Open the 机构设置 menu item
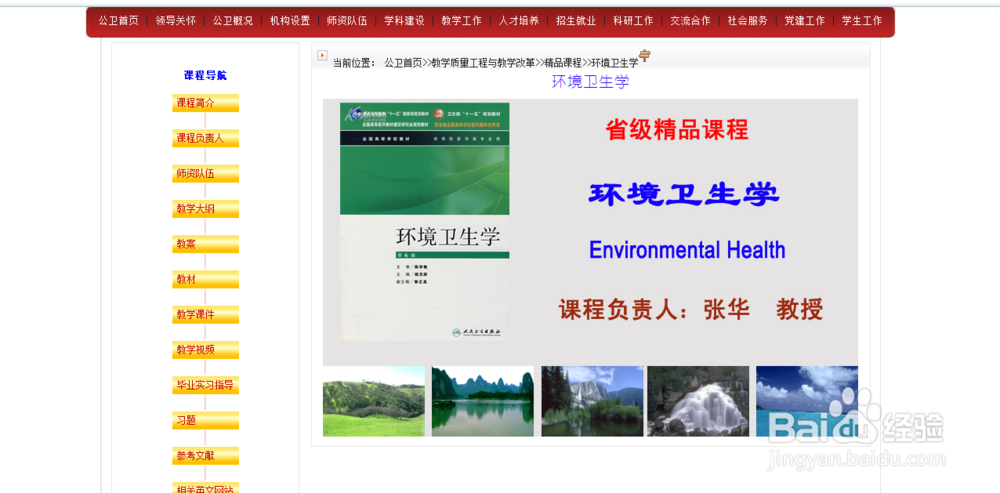Image resolution: width=1000 pixels, height=493 pixels. [x=290, y=21]
